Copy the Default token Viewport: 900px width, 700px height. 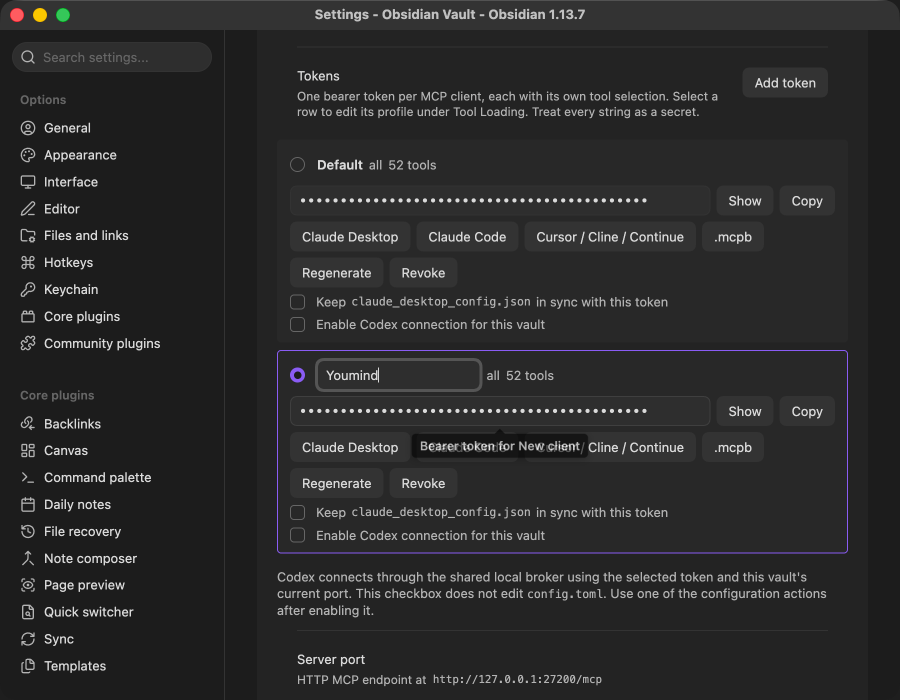pos(806,201)
